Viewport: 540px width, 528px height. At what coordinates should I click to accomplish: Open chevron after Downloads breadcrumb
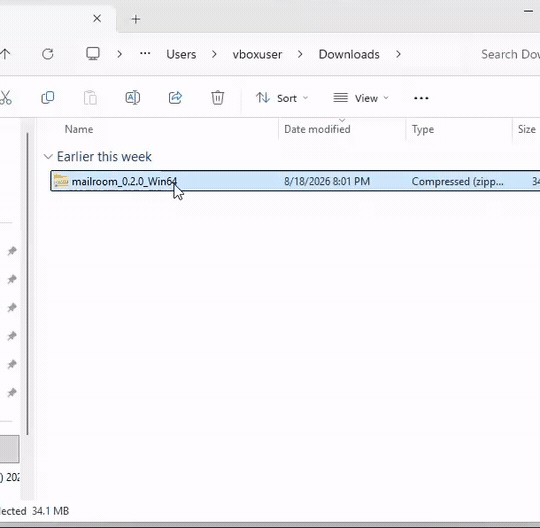[x=398, y=54]
